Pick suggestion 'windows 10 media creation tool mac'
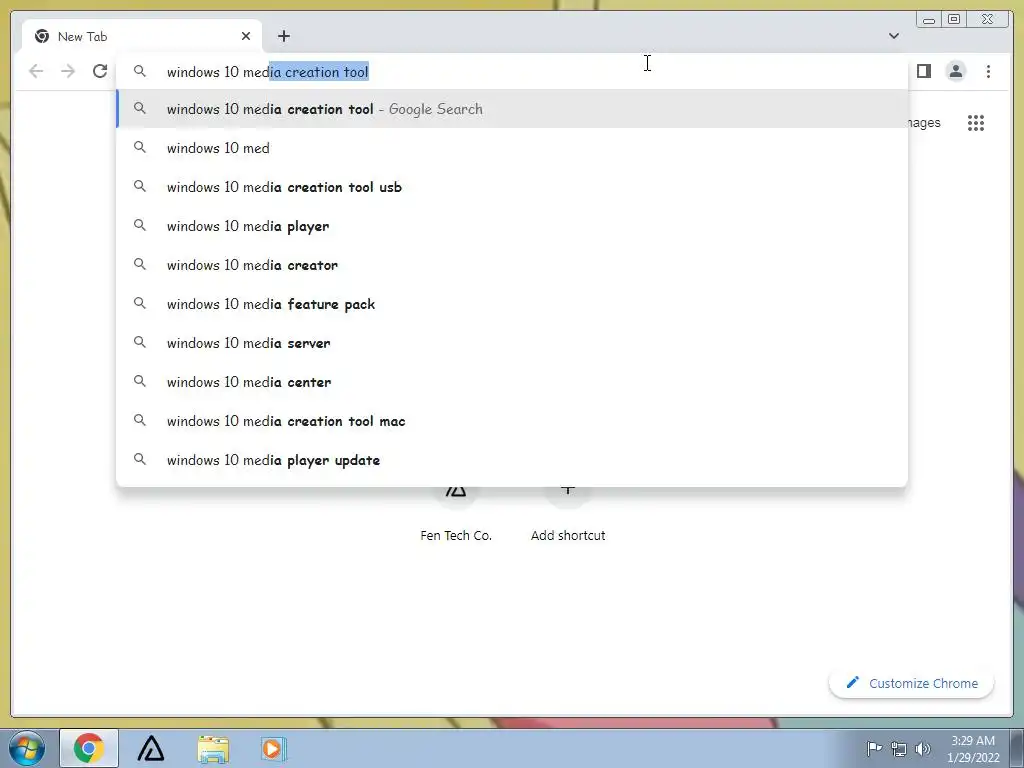Image resolution: width=1024 pixels, height=768 pixels. tap(512, 421)
